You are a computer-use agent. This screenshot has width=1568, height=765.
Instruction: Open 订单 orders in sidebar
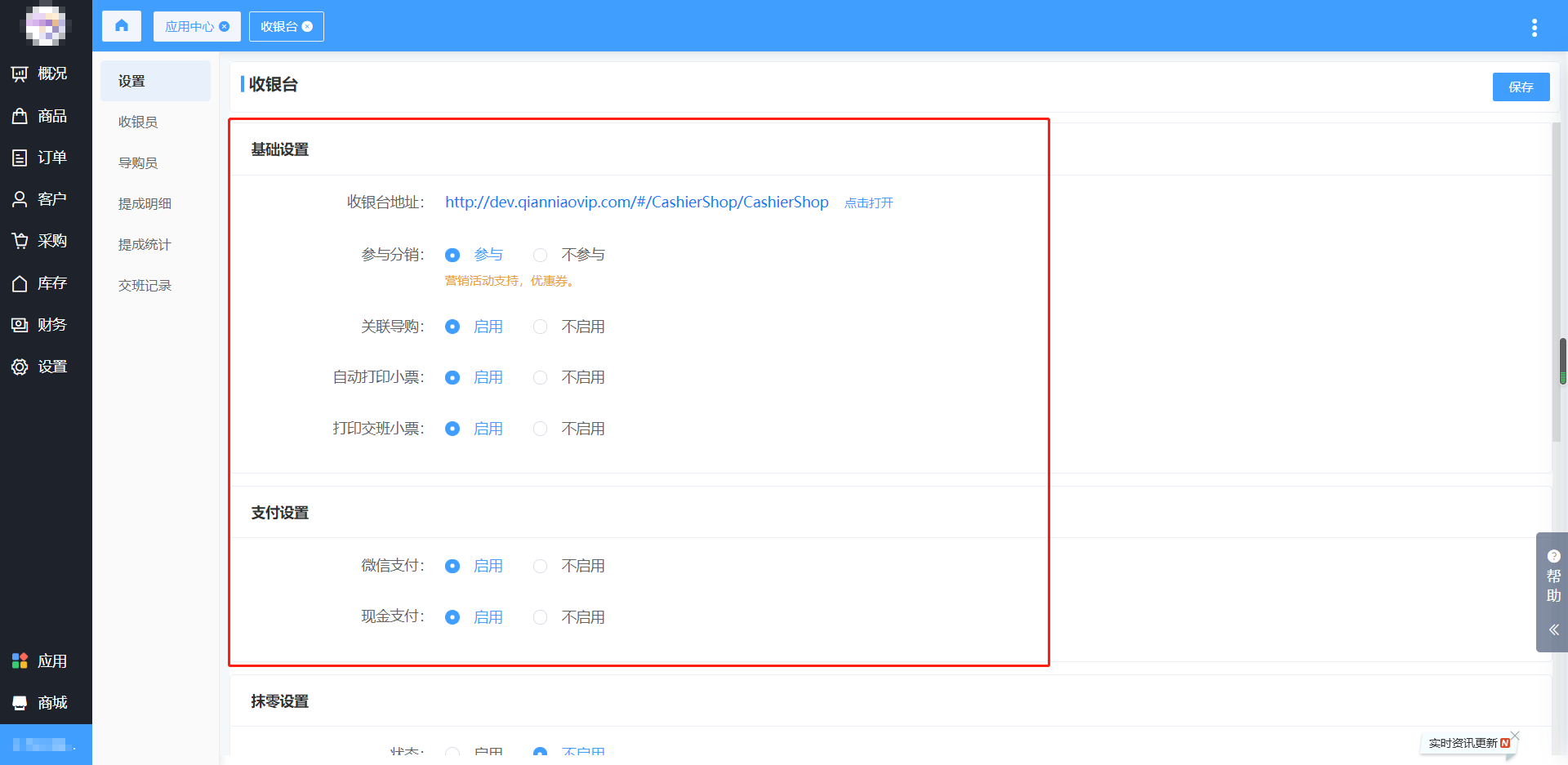[41, 158]
